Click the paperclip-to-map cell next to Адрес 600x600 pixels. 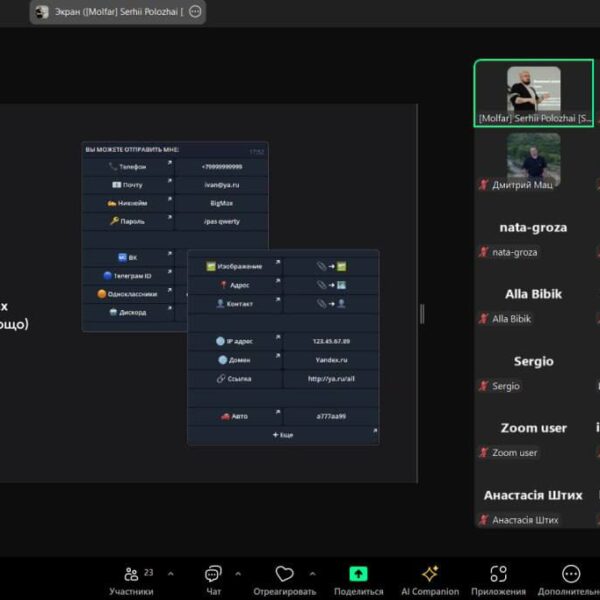click(x=331, y=285)
